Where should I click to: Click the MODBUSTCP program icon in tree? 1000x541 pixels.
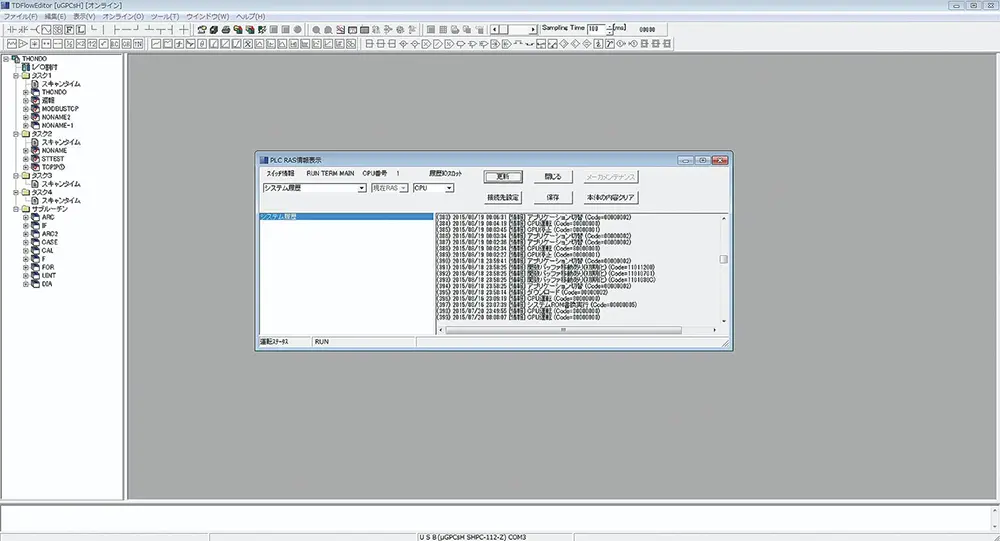tap(34, 108)
